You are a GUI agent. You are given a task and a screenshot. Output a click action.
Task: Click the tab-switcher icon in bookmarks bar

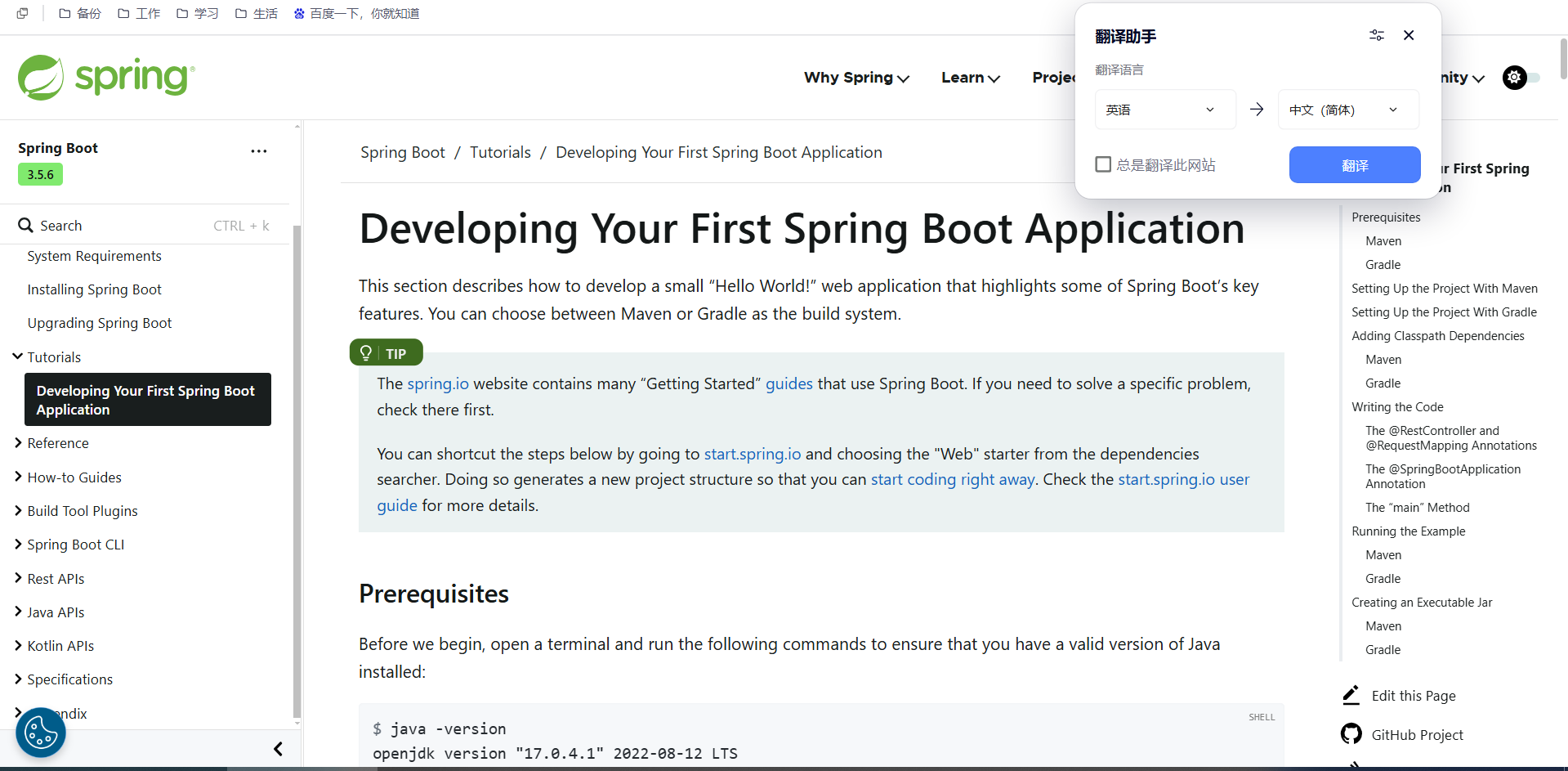[x=22, y=13]
